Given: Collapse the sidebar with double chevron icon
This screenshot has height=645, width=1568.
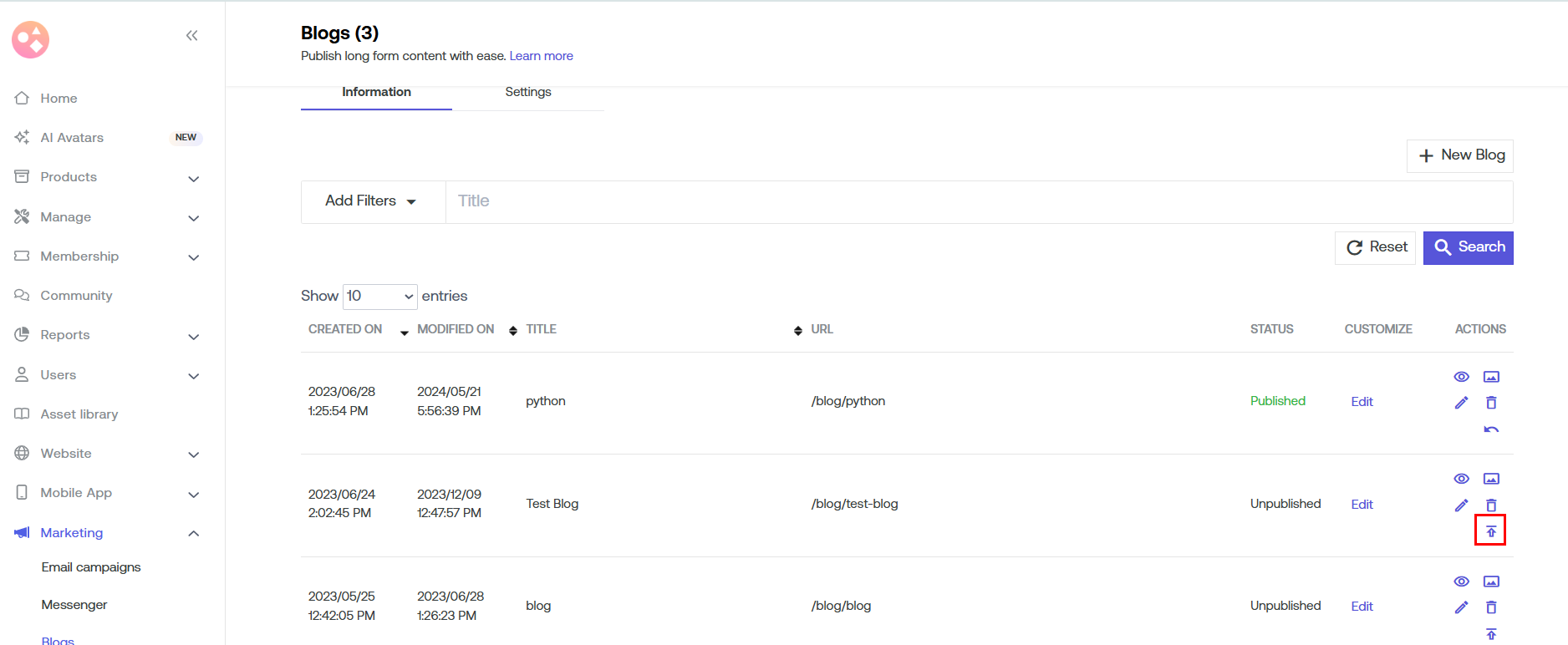Looking at the screenshot, I should (191, 35).
